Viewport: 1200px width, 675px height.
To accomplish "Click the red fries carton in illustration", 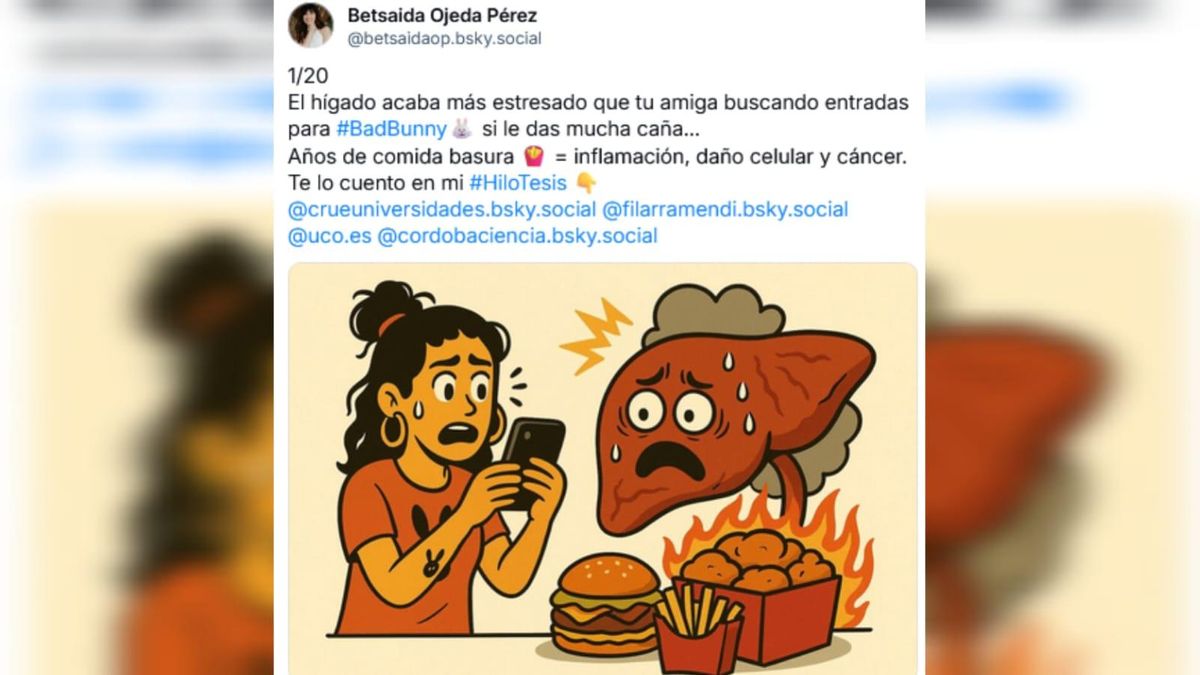I will point(698,633).
